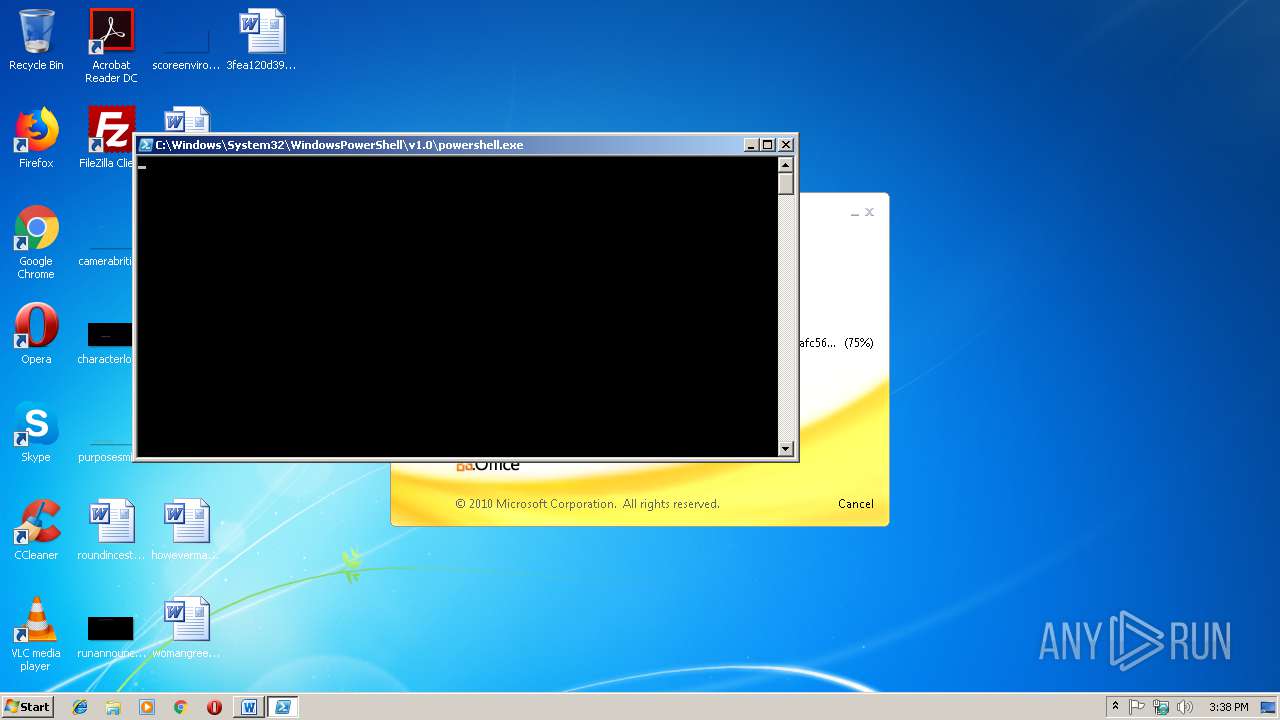Switch to PowerShell taskbar button
This screenshot has width=1280, height=720.
283,707
